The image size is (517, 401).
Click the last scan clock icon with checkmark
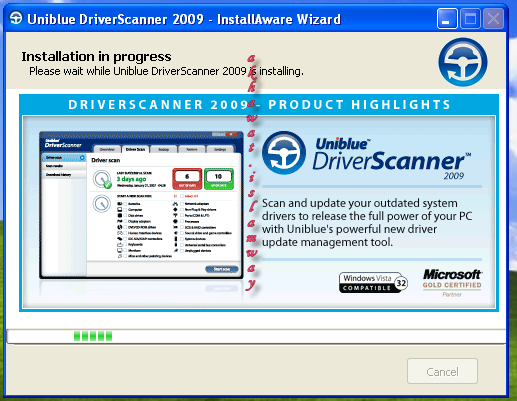[102, 179]
